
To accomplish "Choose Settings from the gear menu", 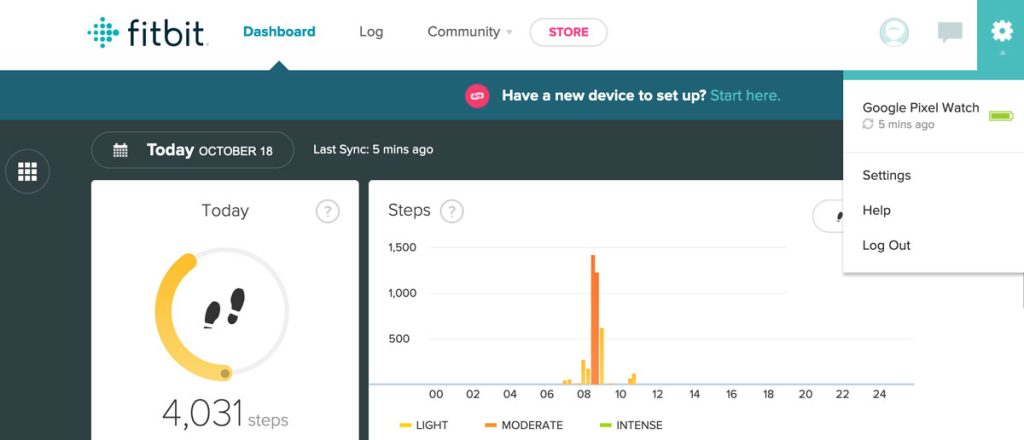I will [x=886, y=175].
